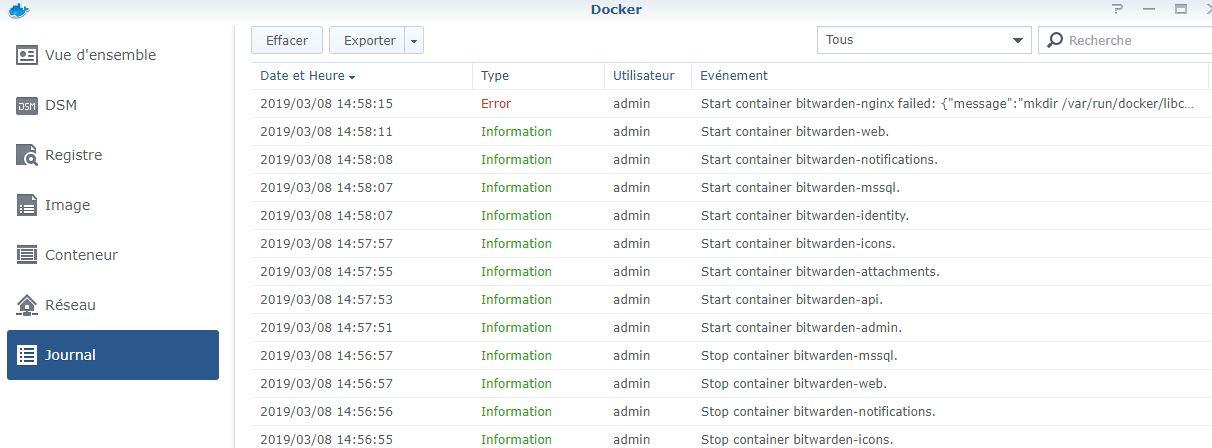Click the Effacer button

click(x=287, y=40)
